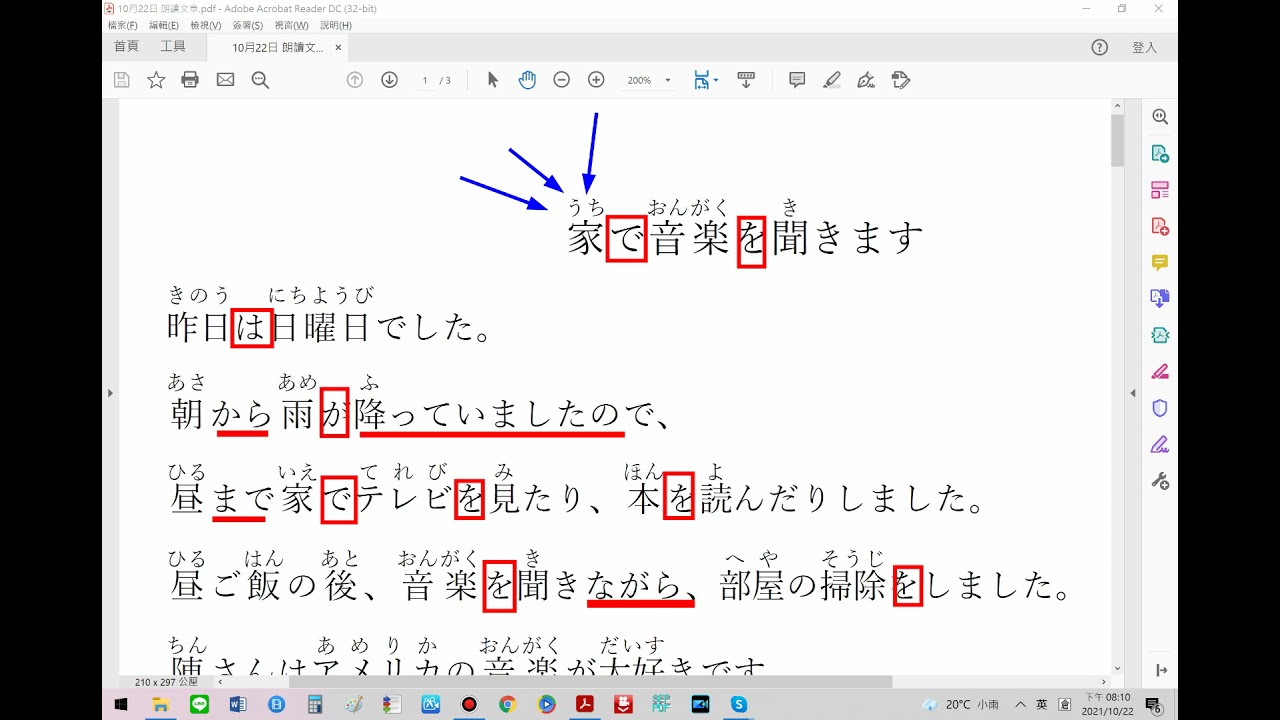Click the page number field
1280x720 pixels.
425,80
